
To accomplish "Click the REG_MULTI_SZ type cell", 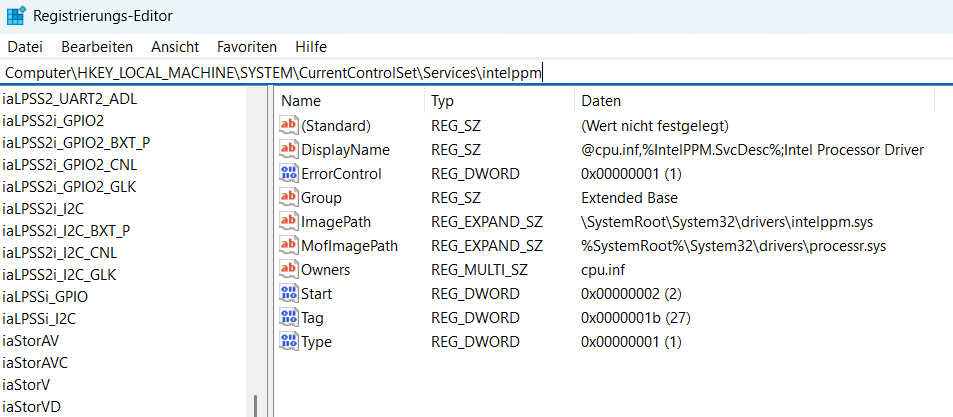I will pos(480,270).
